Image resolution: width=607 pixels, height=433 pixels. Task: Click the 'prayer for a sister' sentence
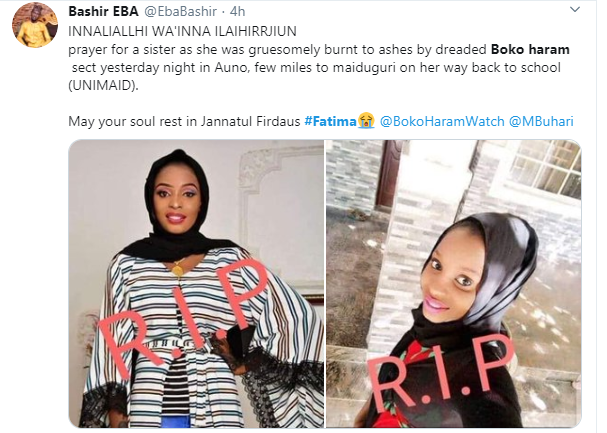[278, 50]
